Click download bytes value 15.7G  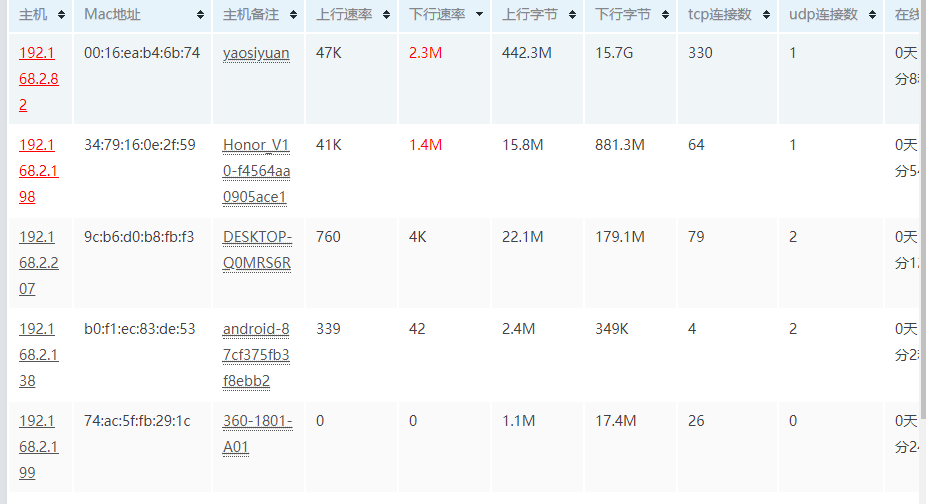[x=614, y=53]
